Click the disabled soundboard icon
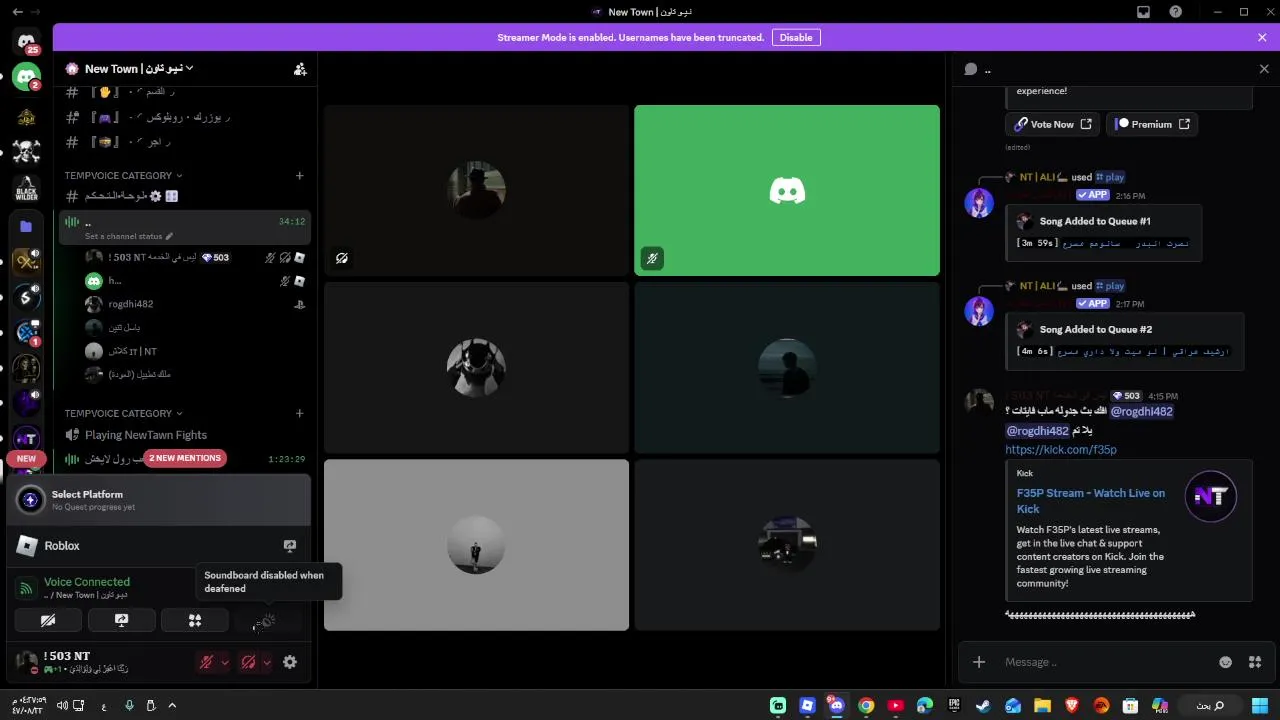Viewport: 1280px width, 720px height. point(267,621)
